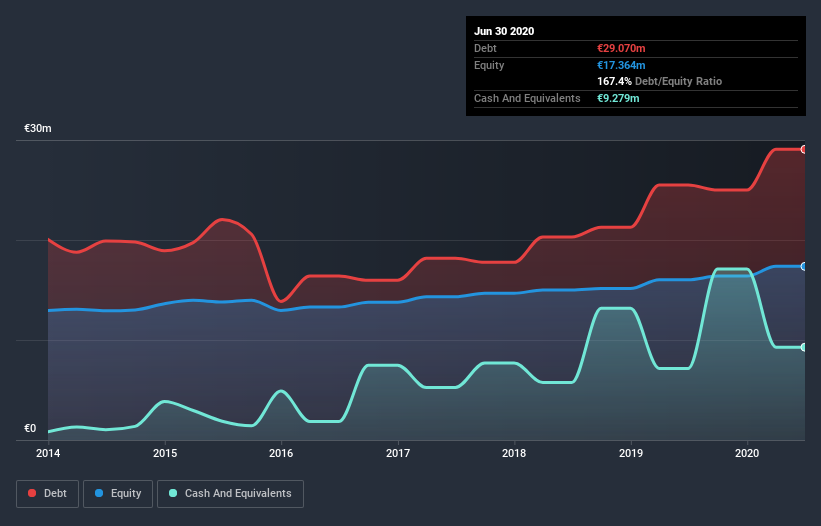Screen dimensions: 821x526
Task: Click the 2020 axis label
Action: point(747,453)
